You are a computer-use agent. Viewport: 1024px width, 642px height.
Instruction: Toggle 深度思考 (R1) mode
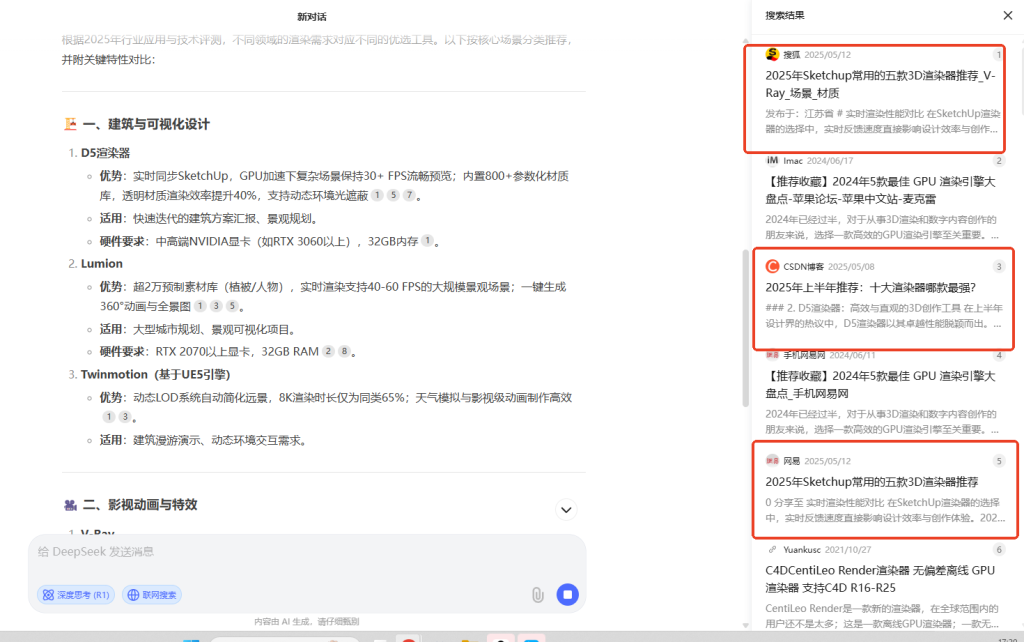click(x=76, y=594)
